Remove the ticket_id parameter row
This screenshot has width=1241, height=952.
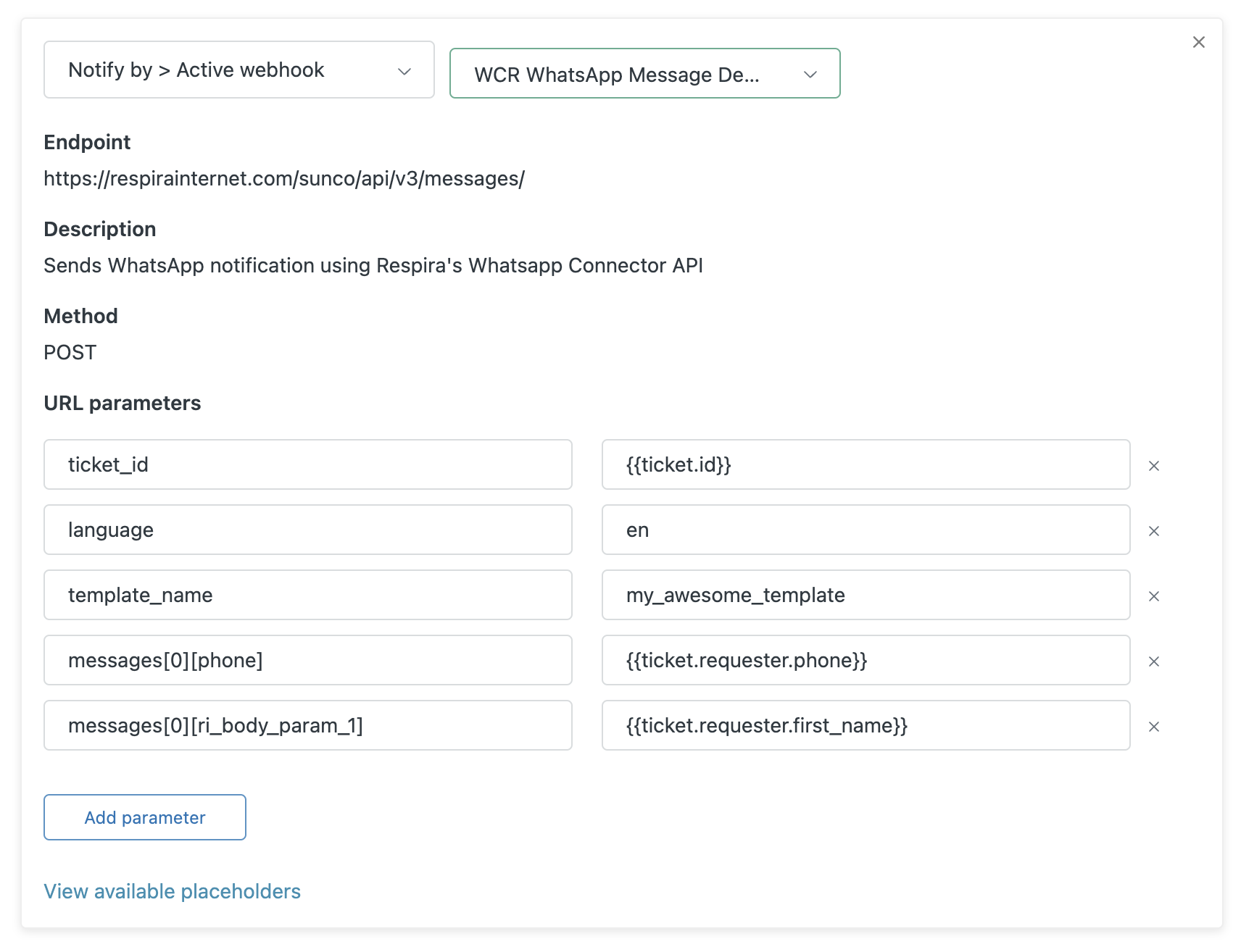point(1154,466)
